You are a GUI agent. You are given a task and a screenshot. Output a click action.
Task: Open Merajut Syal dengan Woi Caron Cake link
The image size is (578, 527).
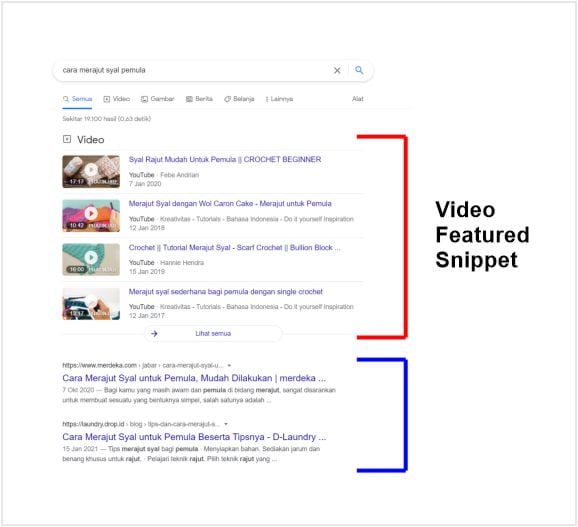[230, 204]
